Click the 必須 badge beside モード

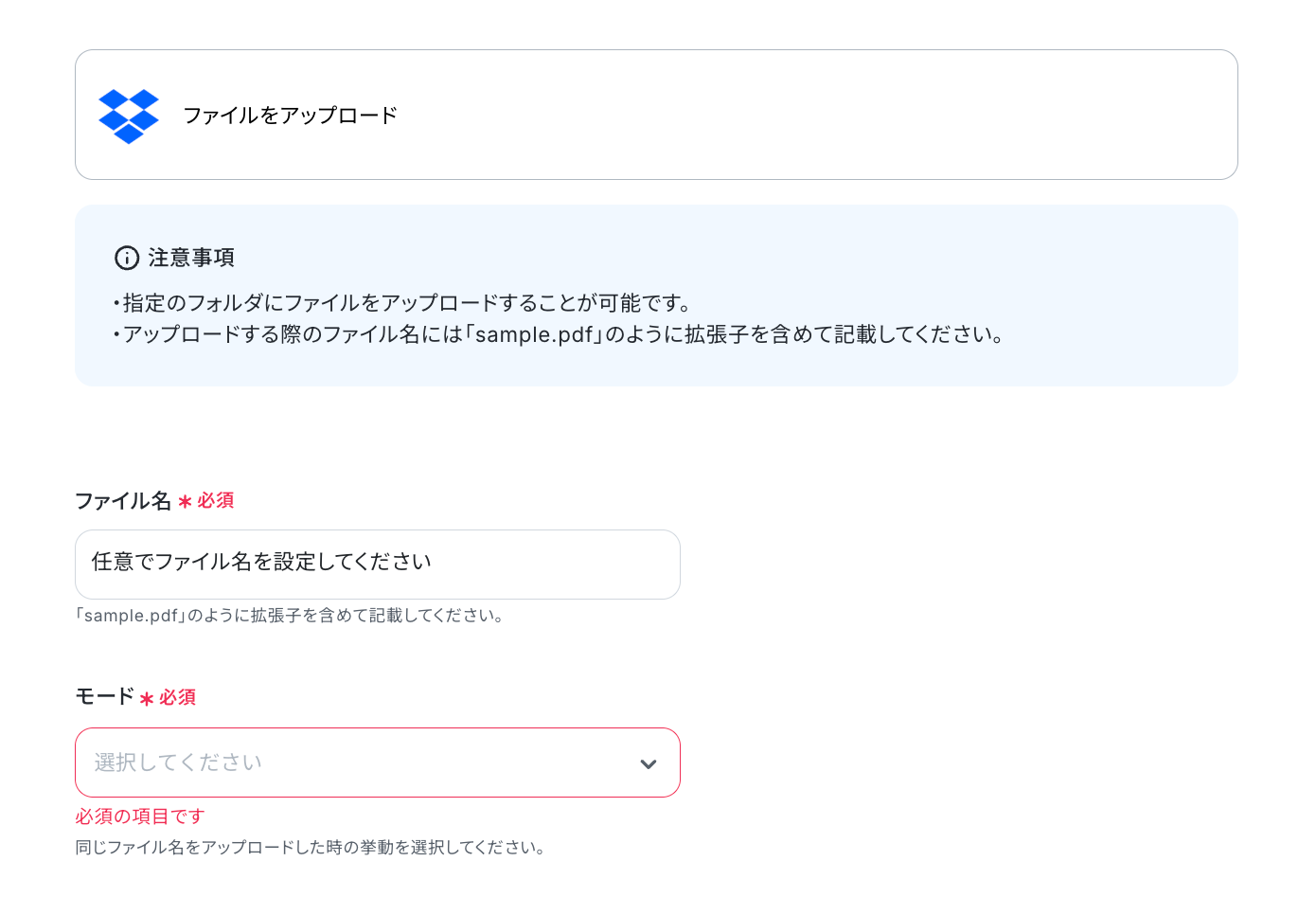pos(178,697)
